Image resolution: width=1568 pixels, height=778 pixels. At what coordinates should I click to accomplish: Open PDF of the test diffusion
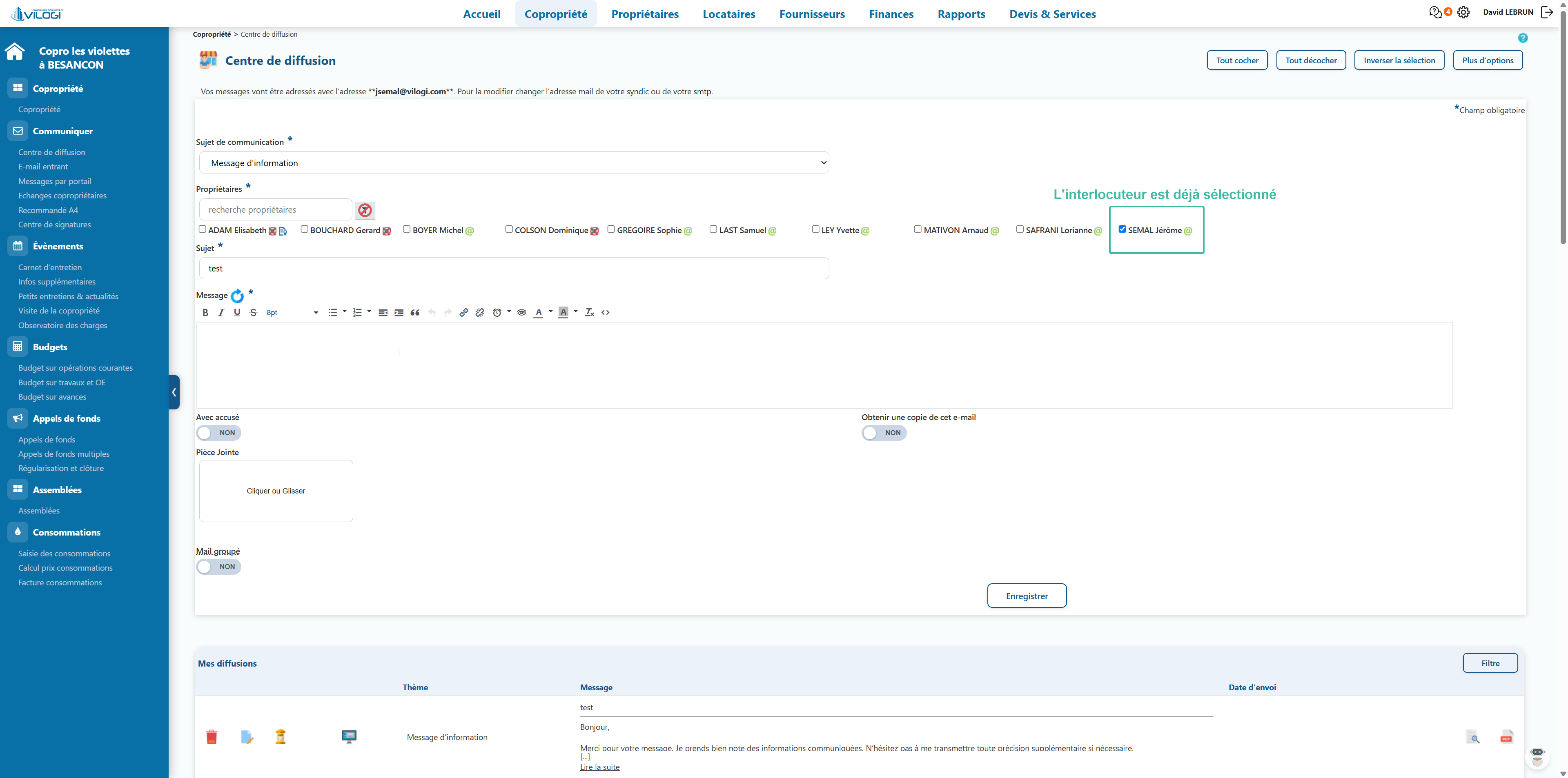[1506, 737]
